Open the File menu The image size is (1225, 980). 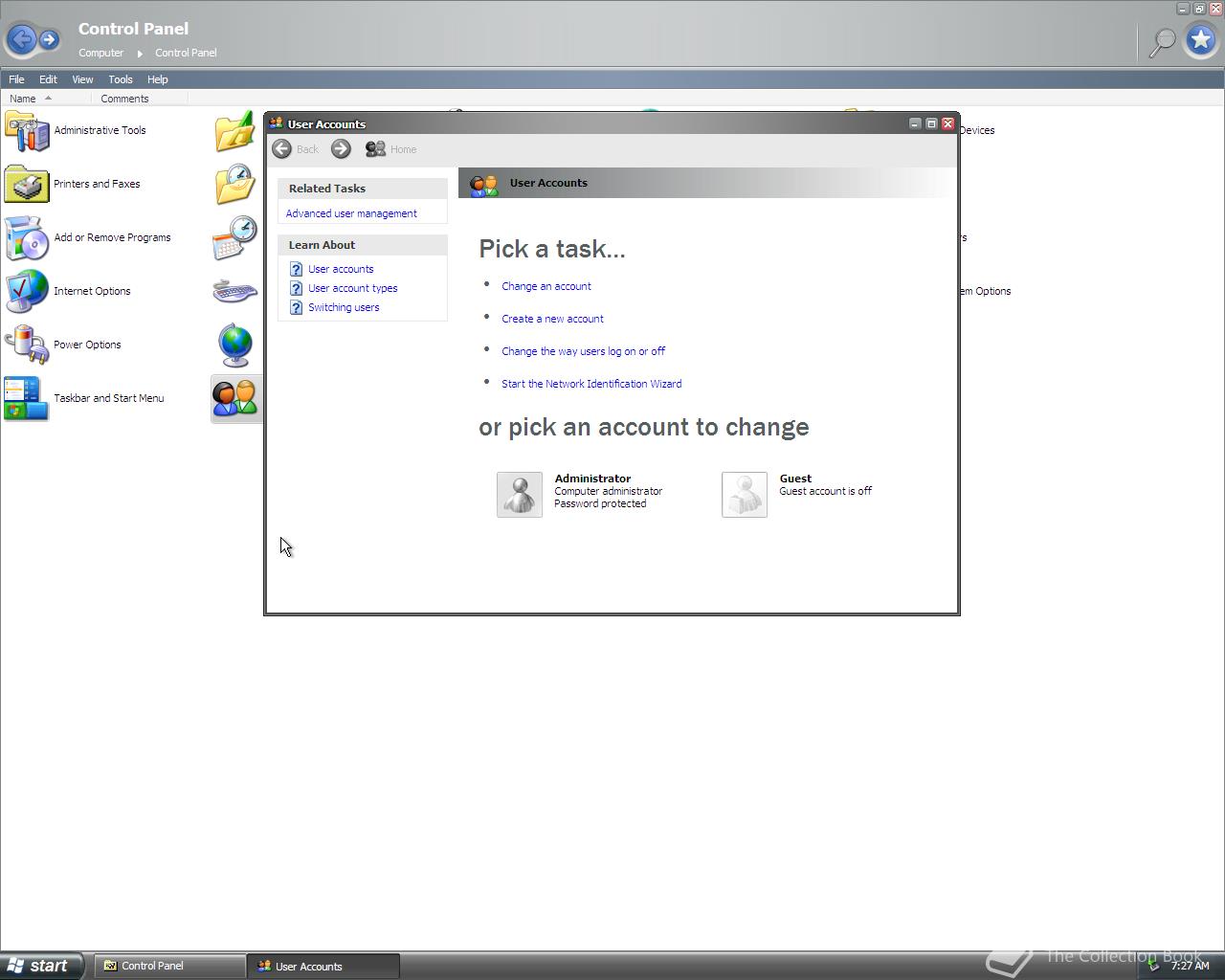(x=16, y=79)
